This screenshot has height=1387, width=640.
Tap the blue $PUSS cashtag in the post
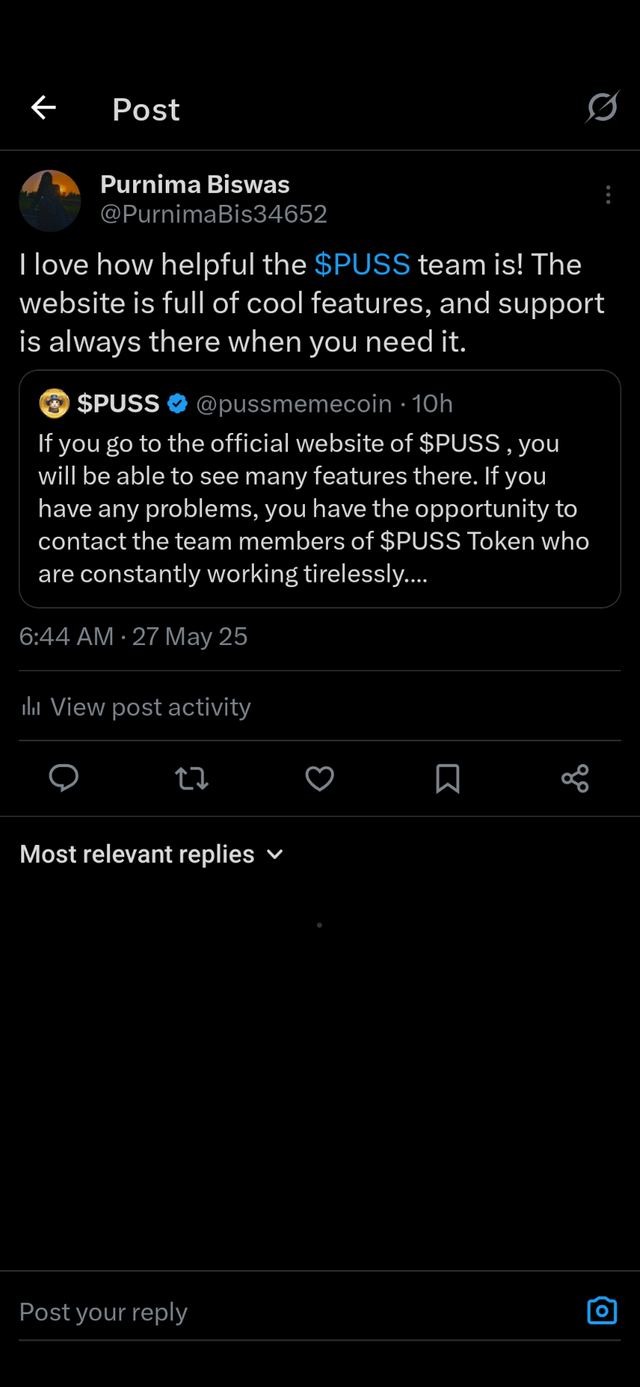[x=362, y=264]
